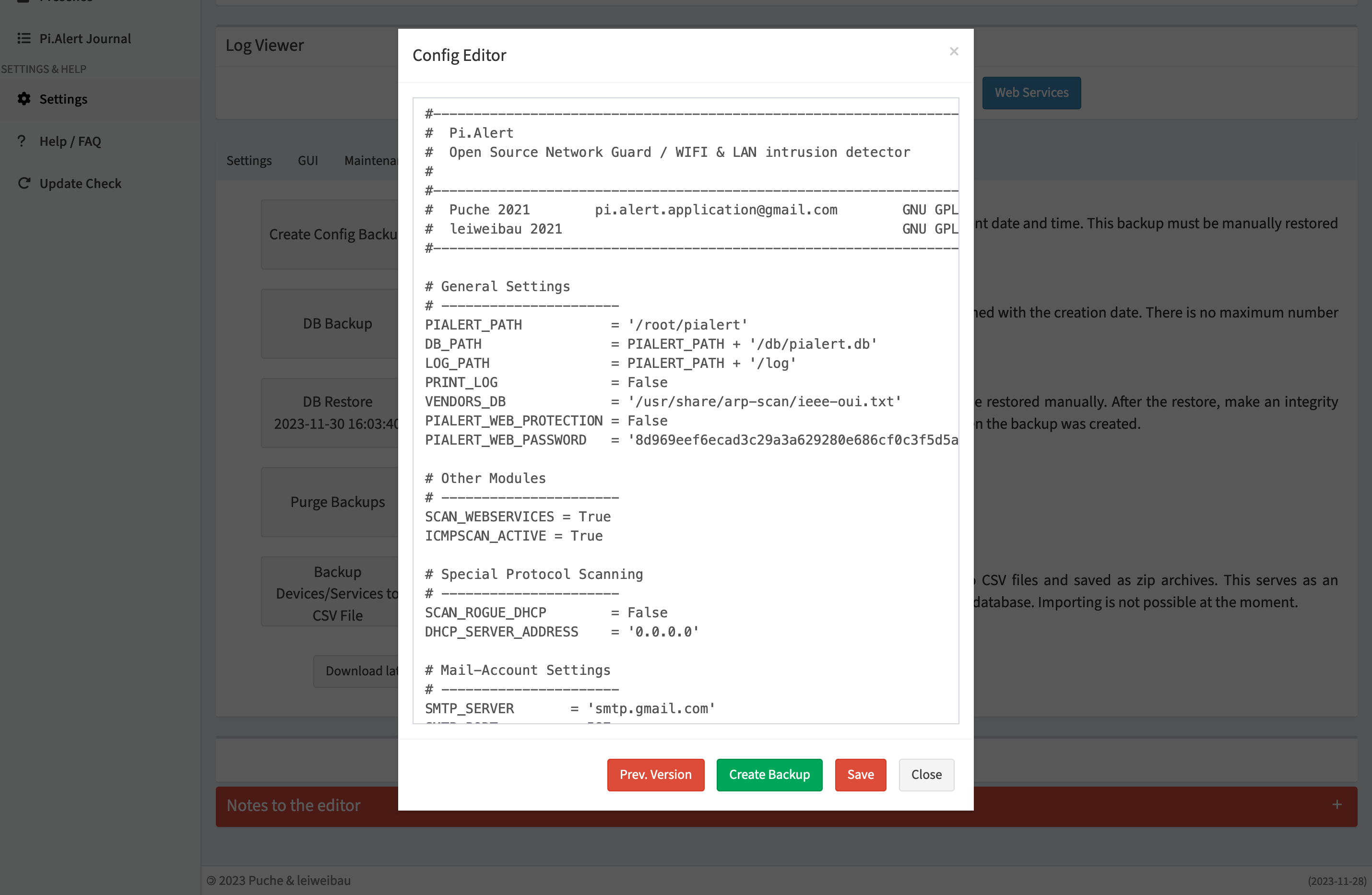Click the Prev. Version button
1372x895 pixels.
tap(655, 775)
